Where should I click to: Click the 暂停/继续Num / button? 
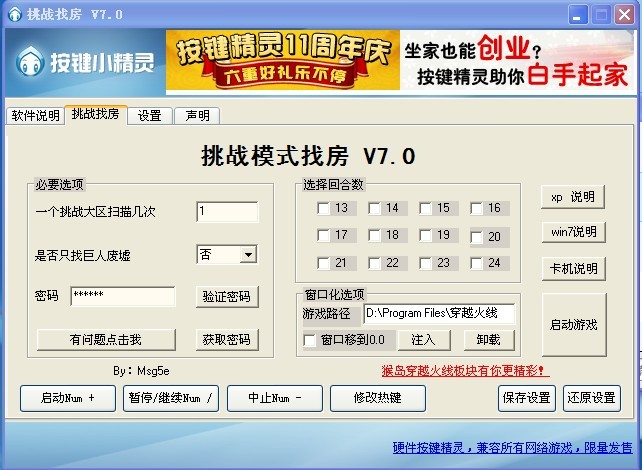click(171, 398)
